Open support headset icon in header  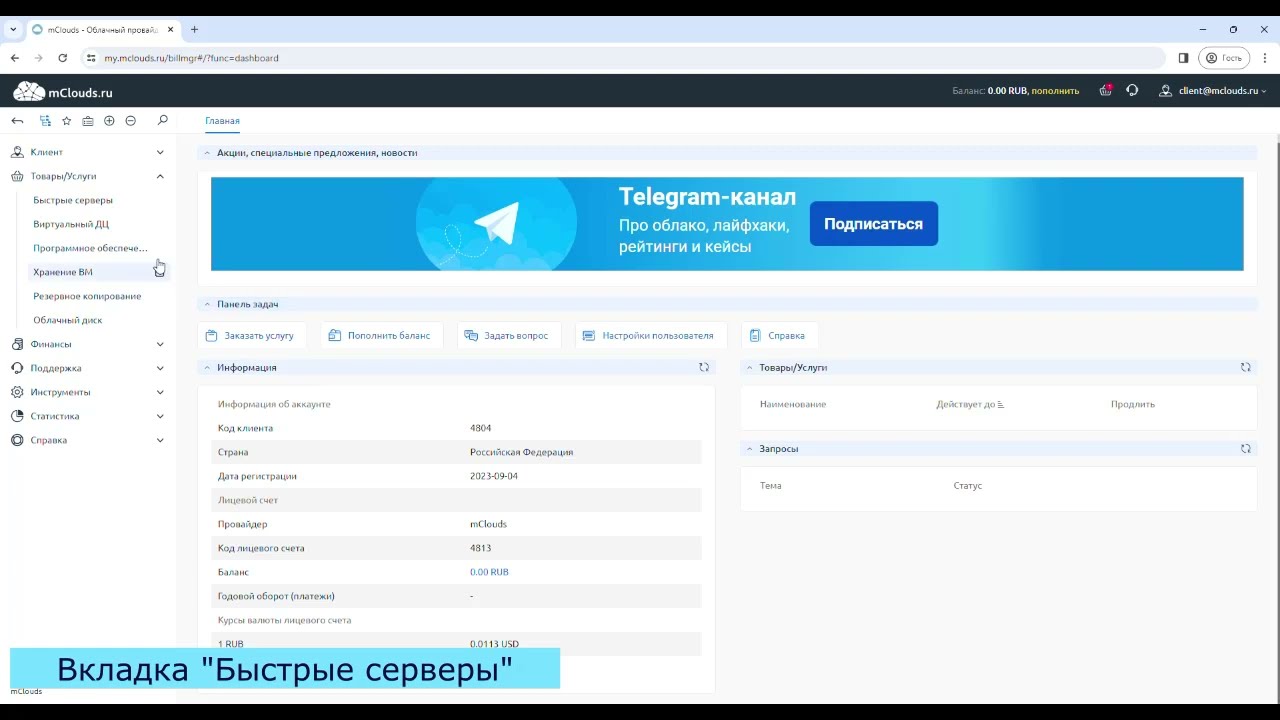click(1132, 90)
